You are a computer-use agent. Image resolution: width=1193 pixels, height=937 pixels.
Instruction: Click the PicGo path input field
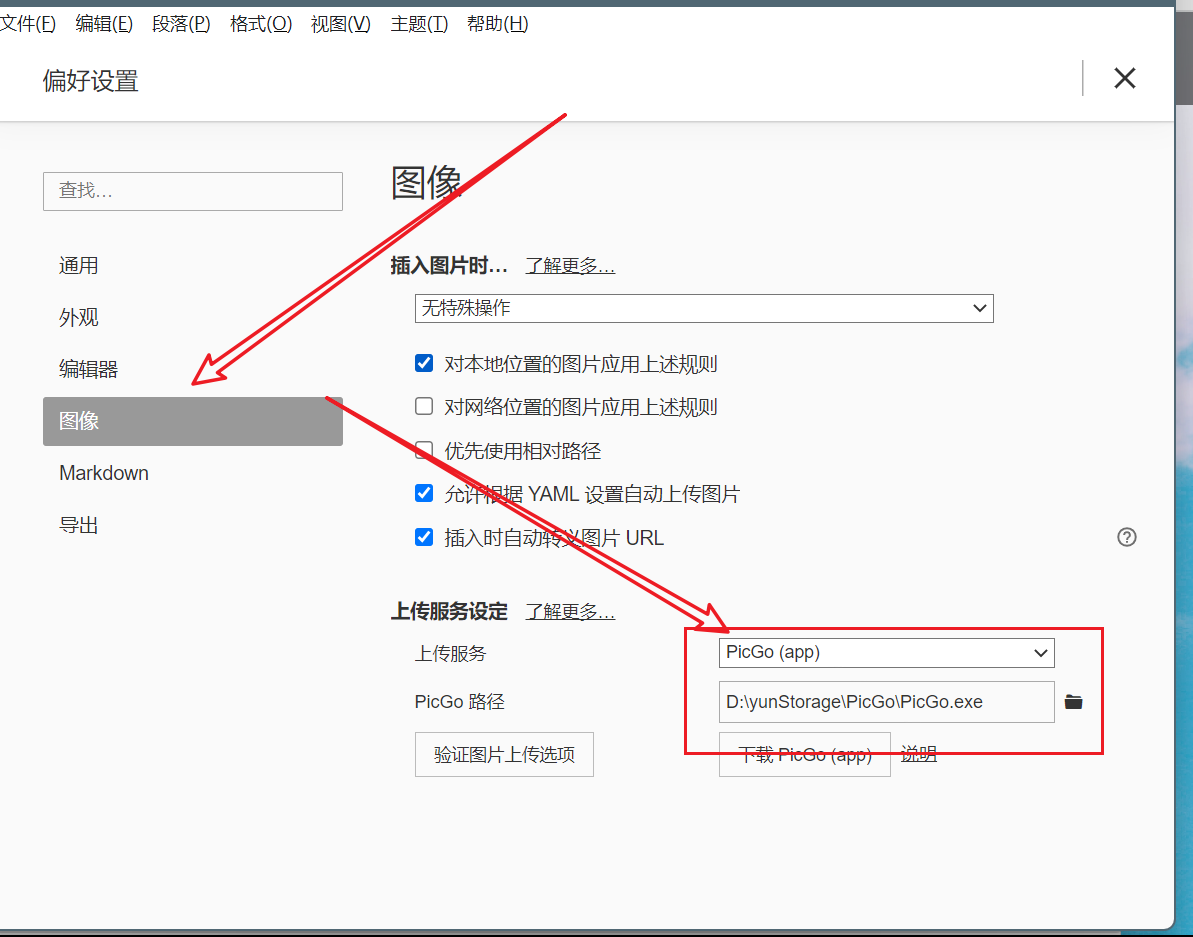point(886,702)
